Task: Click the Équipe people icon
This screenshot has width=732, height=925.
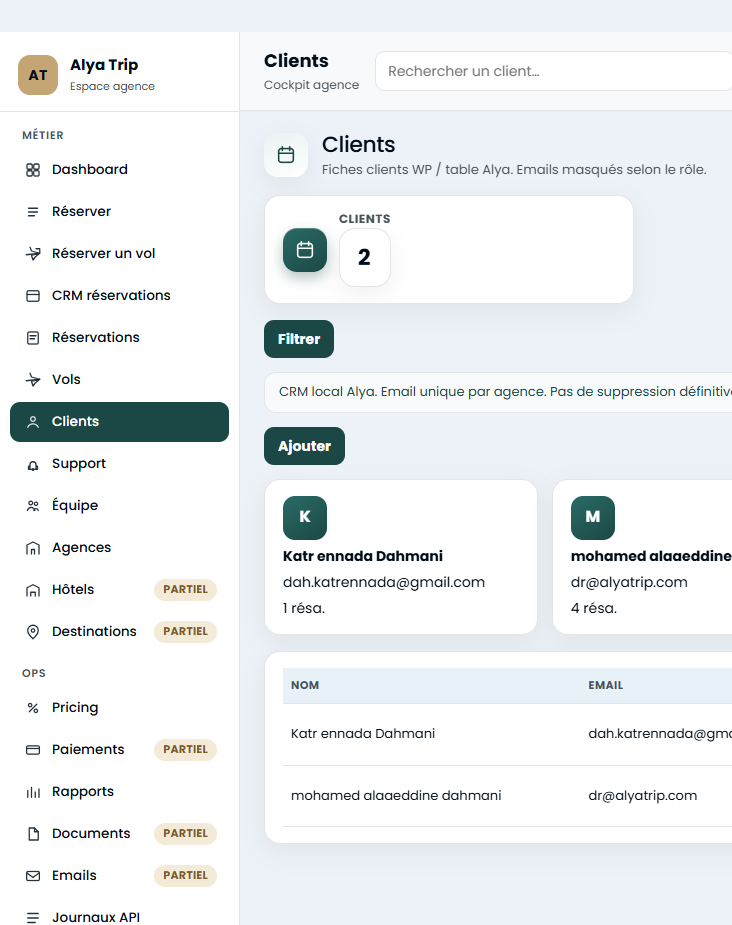Action: point(33,506)
